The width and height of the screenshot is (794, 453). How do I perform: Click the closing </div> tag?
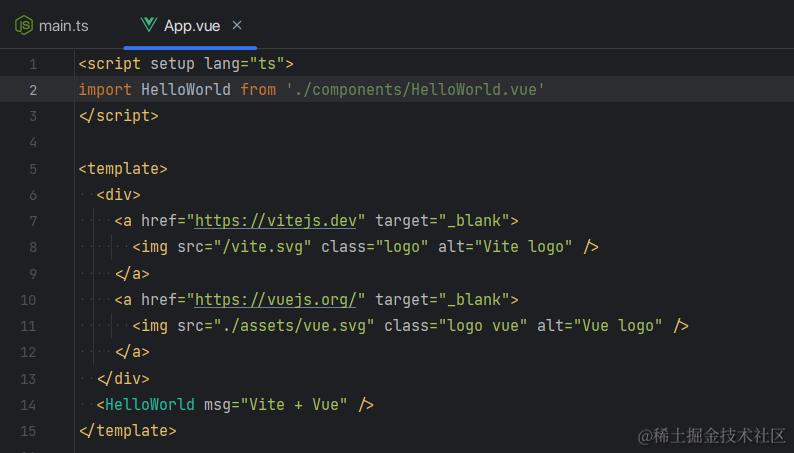coord(123,379)
